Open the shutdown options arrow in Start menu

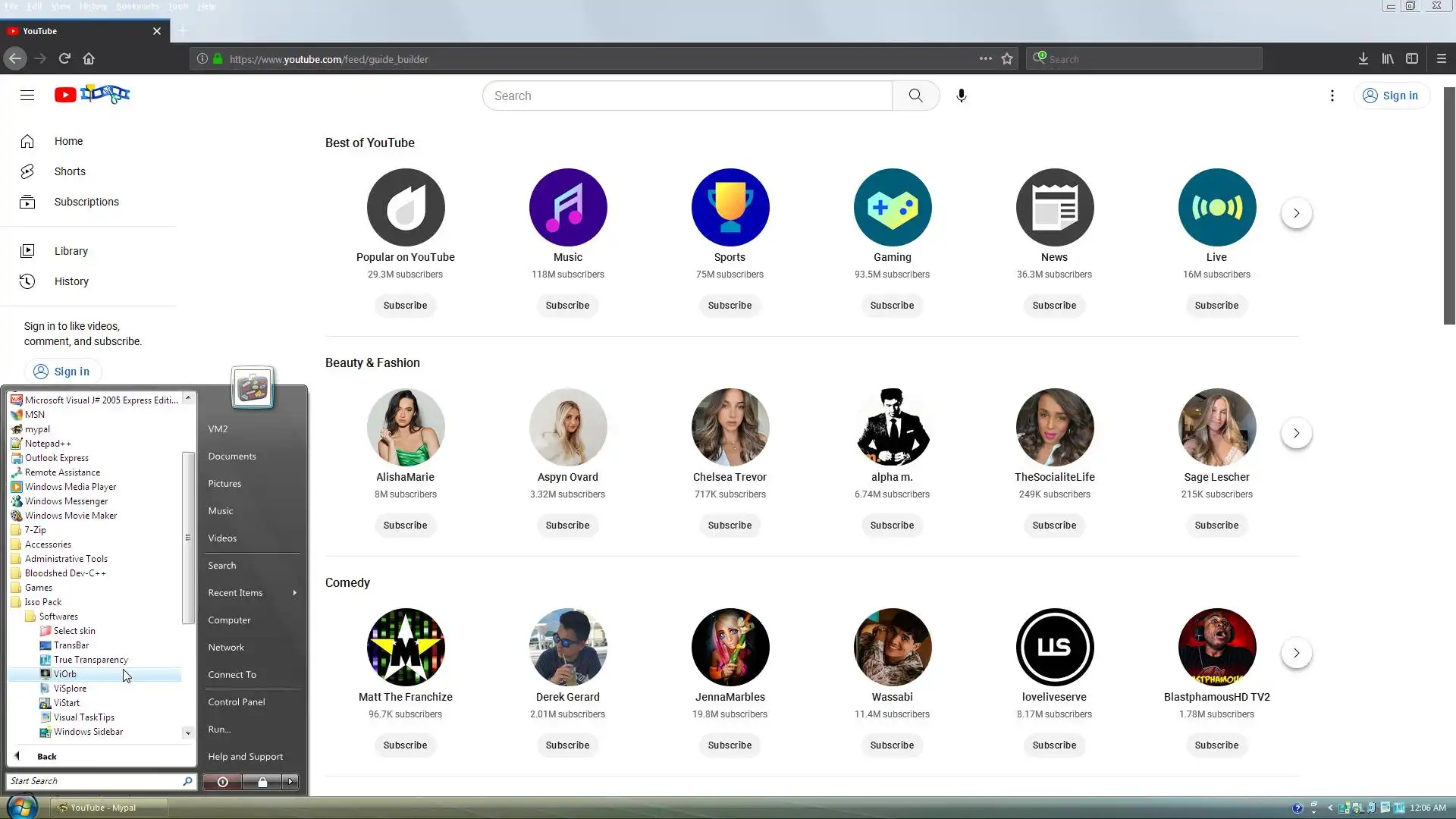point(290,782)
